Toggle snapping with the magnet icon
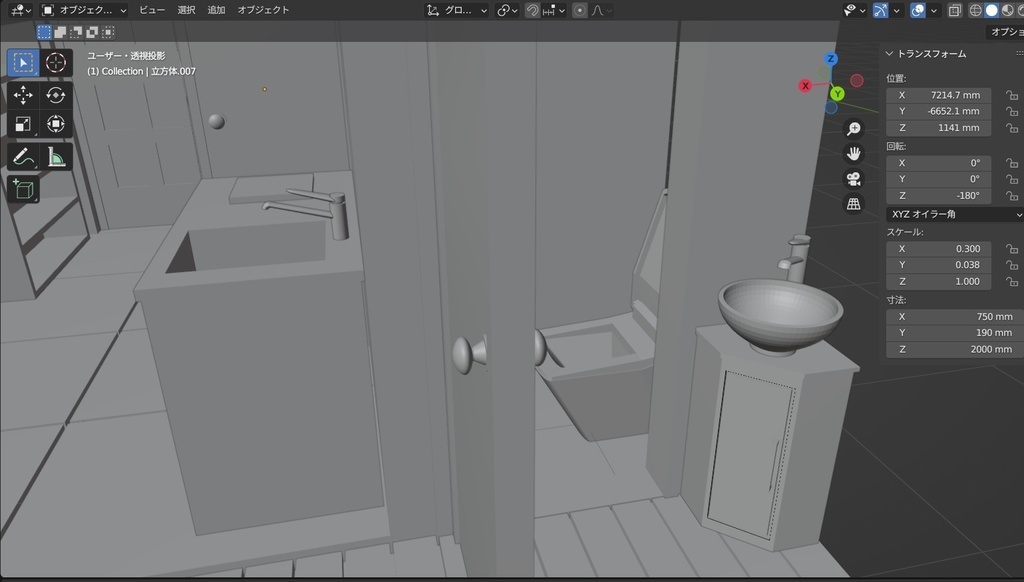Viewport: 1024px width, 582px height. (531, 10)
